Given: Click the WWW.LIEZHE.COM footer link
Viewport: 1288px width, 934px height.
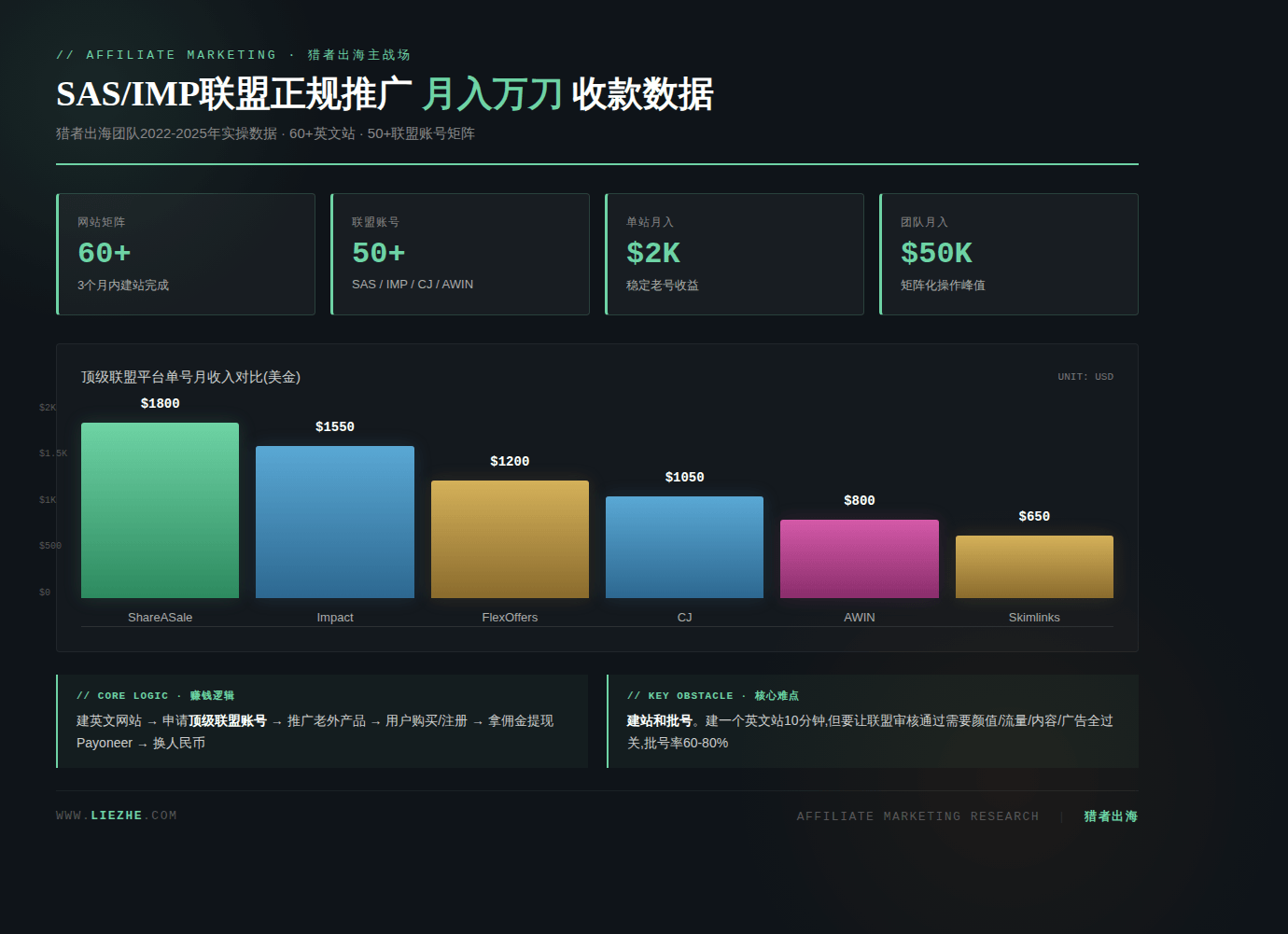Looking at the screenshot, I should [117, 816].
